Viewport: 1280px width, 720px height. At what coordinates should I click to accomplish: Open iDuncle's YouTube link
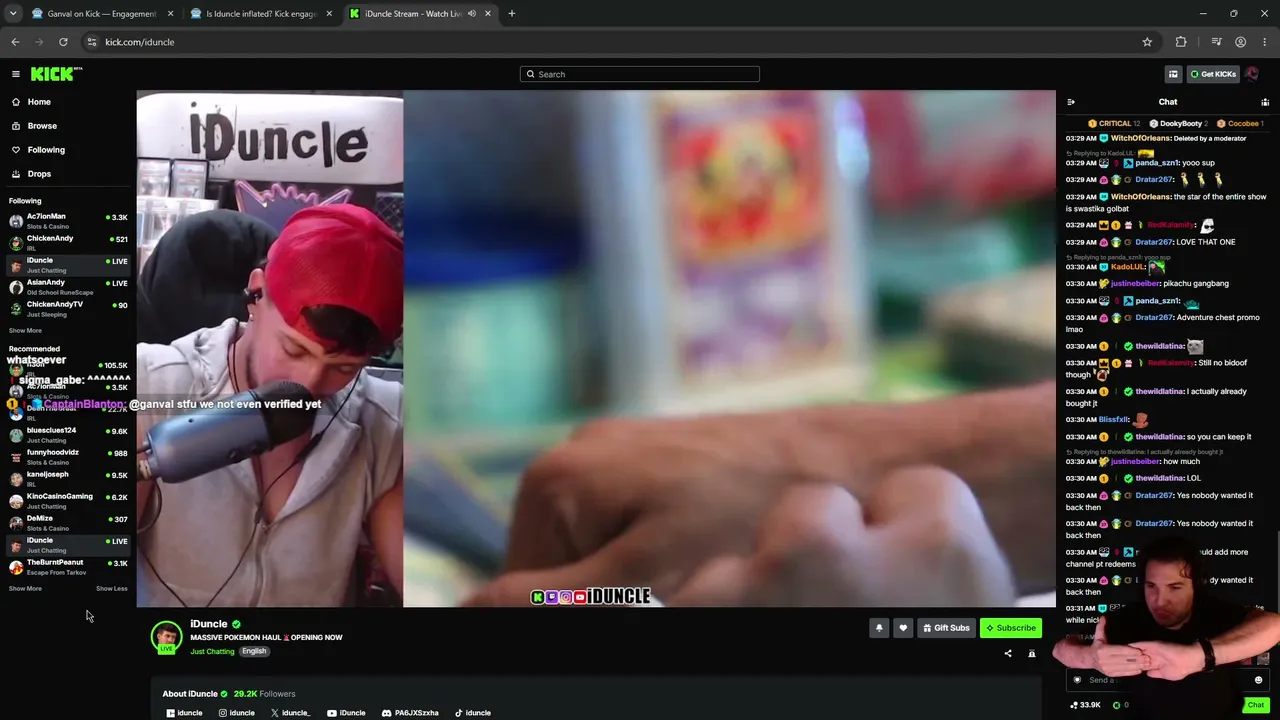pyautogui.click(x=346, y=713)
